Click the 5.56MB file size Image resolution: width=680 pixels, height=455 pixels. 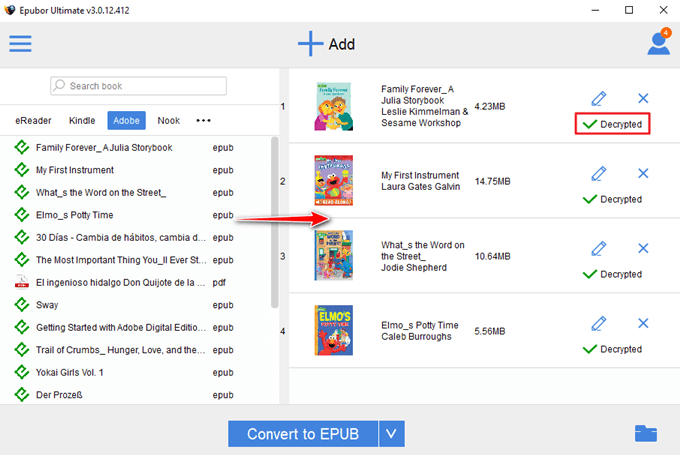pos(490,331)
